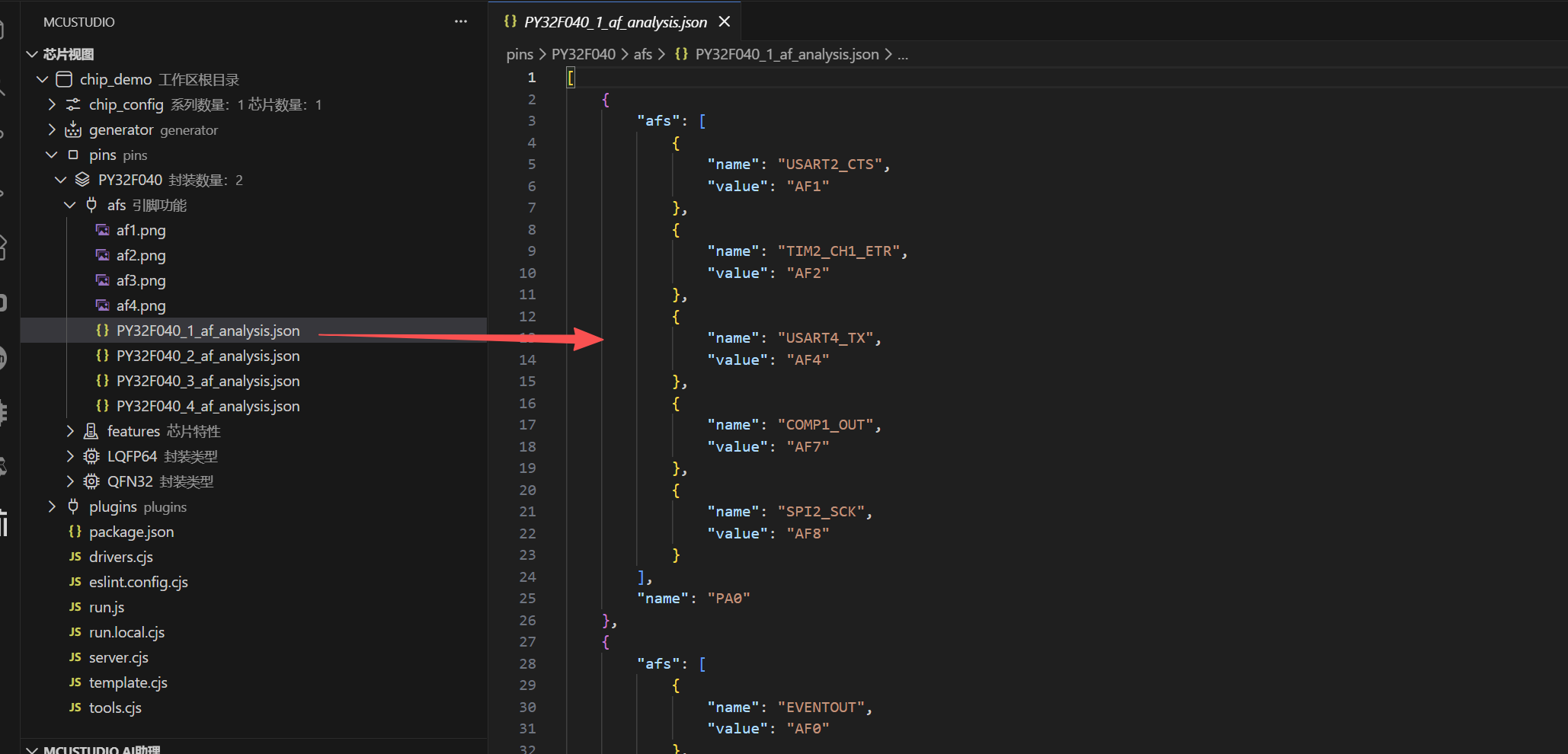Viewport: 1568px width, 754px height.
Task: Select the PY32F040_1_af_analysis.json editor tab
Action: click(614, 22)
